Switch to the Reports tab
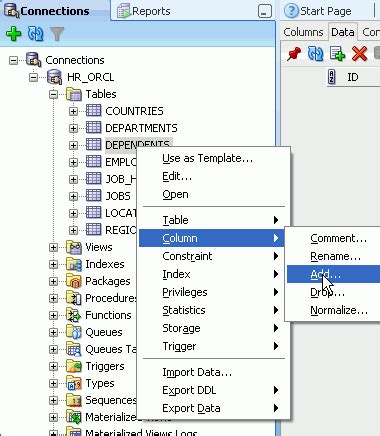 (144, 11)
